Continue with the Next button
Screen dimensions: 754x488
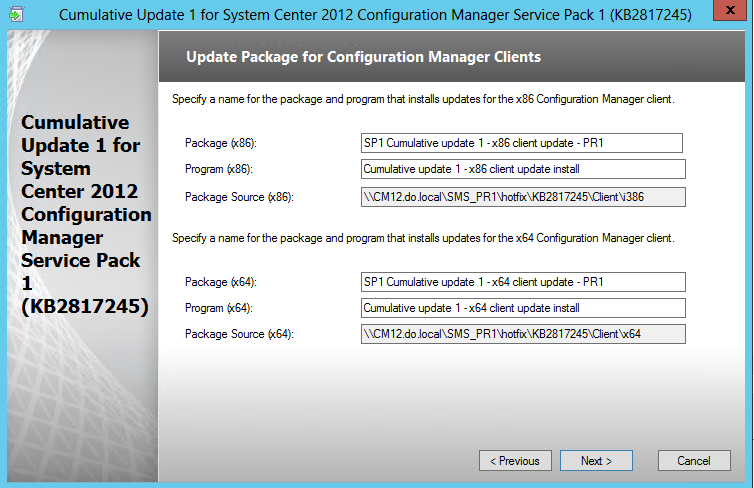[x=596, y=461]
